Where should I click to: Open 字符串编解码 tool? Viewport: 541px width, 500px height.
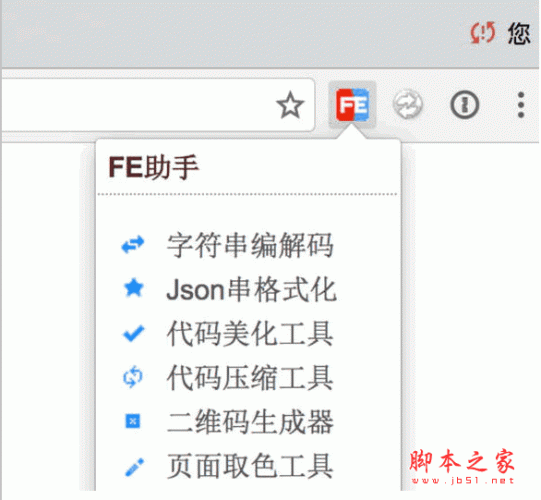pos(250,245)
